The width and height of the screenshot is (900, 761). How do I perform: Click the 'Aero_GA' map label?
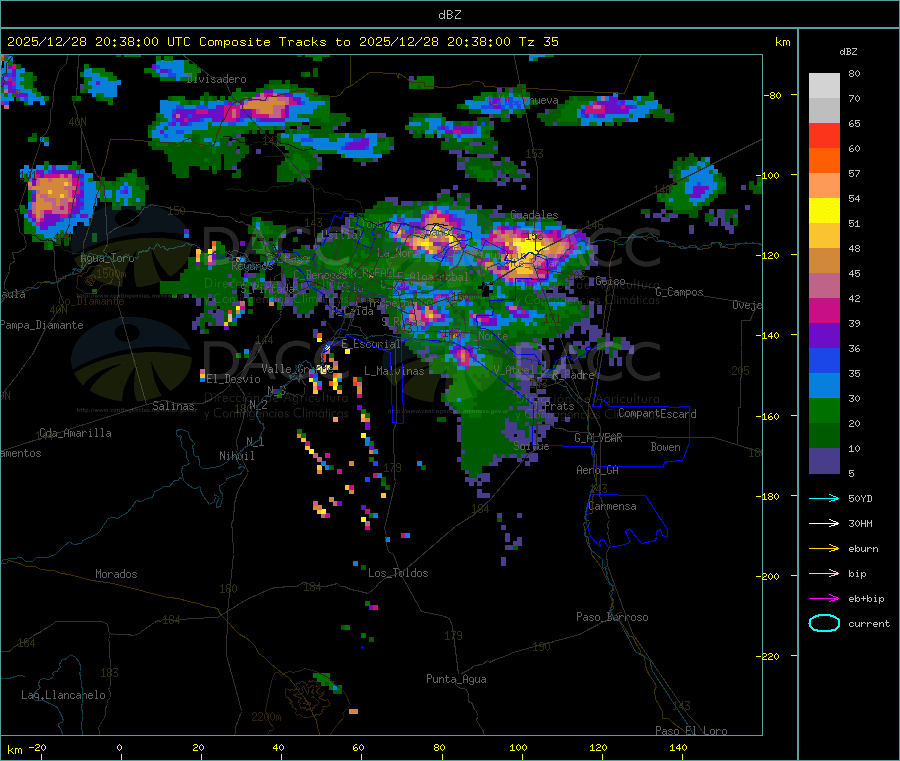(598, 470)
